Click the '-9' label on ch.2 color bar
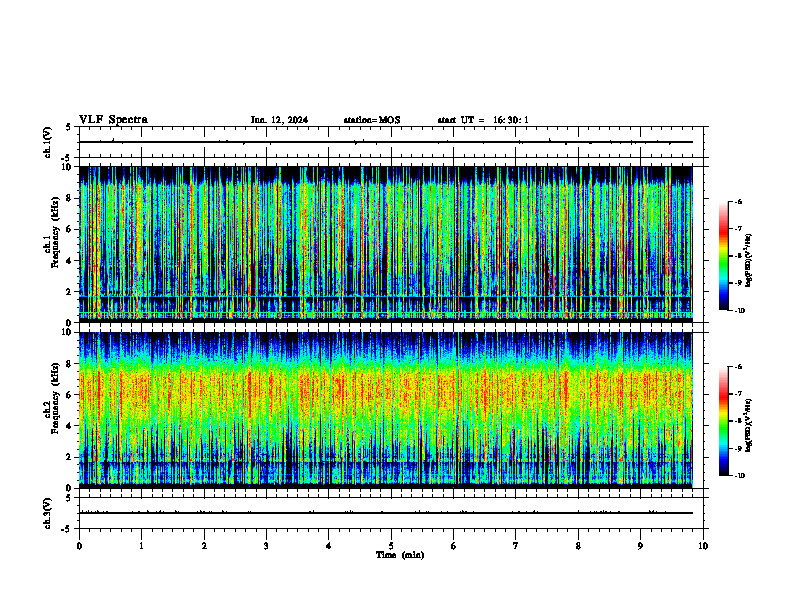The height and width of the screenshot is (612, 792). click(x=738, y=448)
